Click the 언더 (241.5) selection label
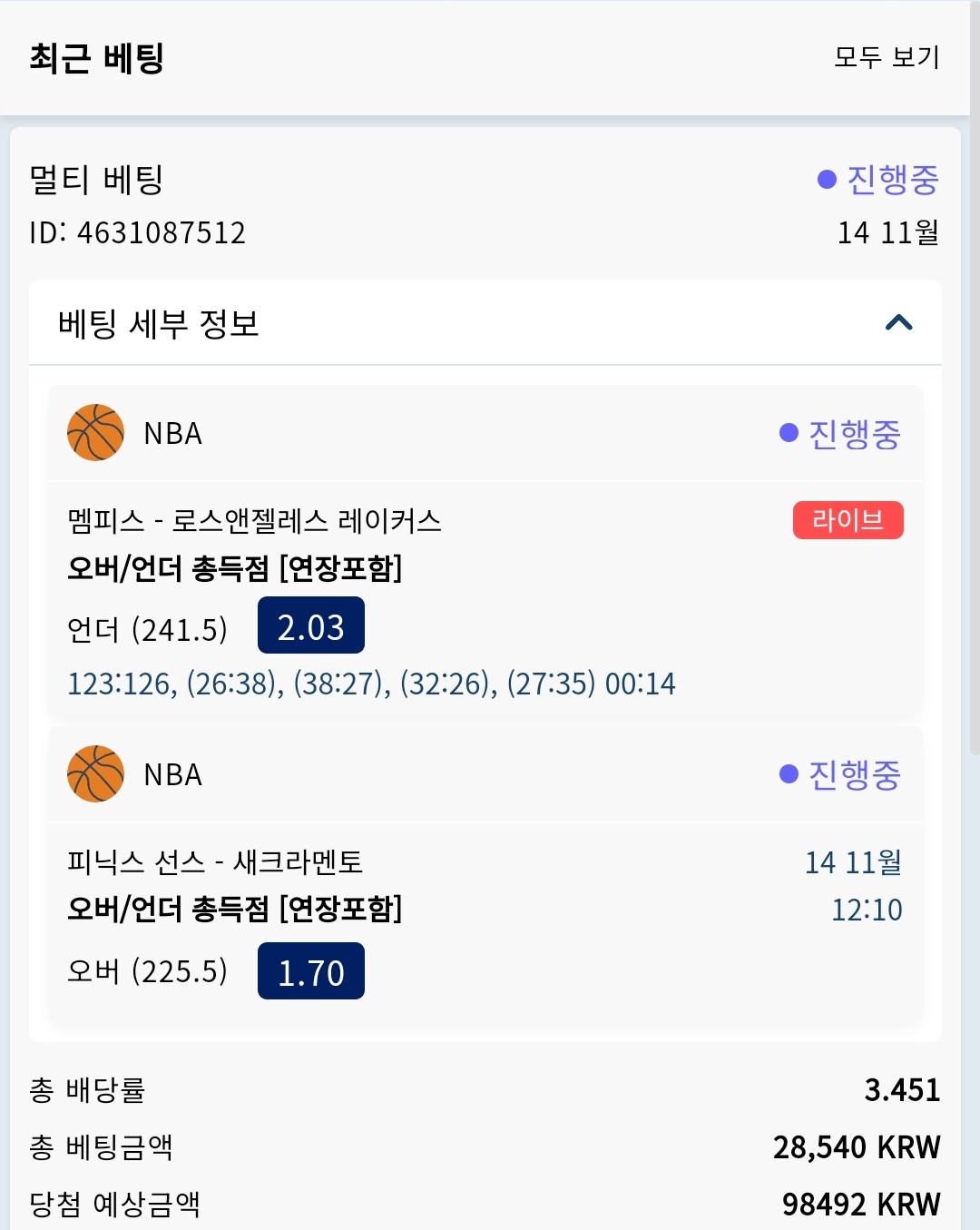980x1230 pixels. point(147,629)
